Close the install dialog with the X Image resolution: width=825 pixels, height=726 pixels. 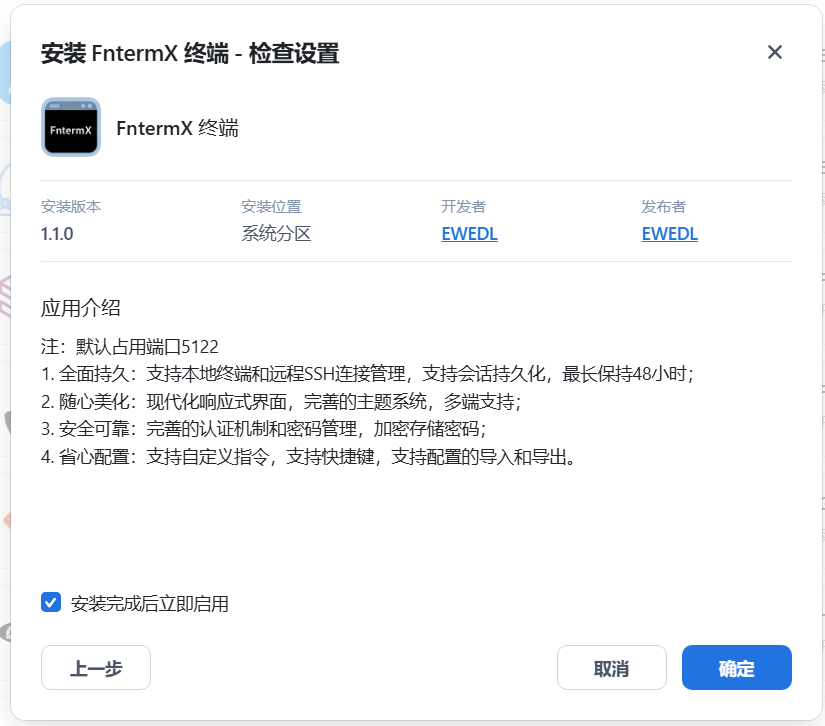(x=774, y=53)
